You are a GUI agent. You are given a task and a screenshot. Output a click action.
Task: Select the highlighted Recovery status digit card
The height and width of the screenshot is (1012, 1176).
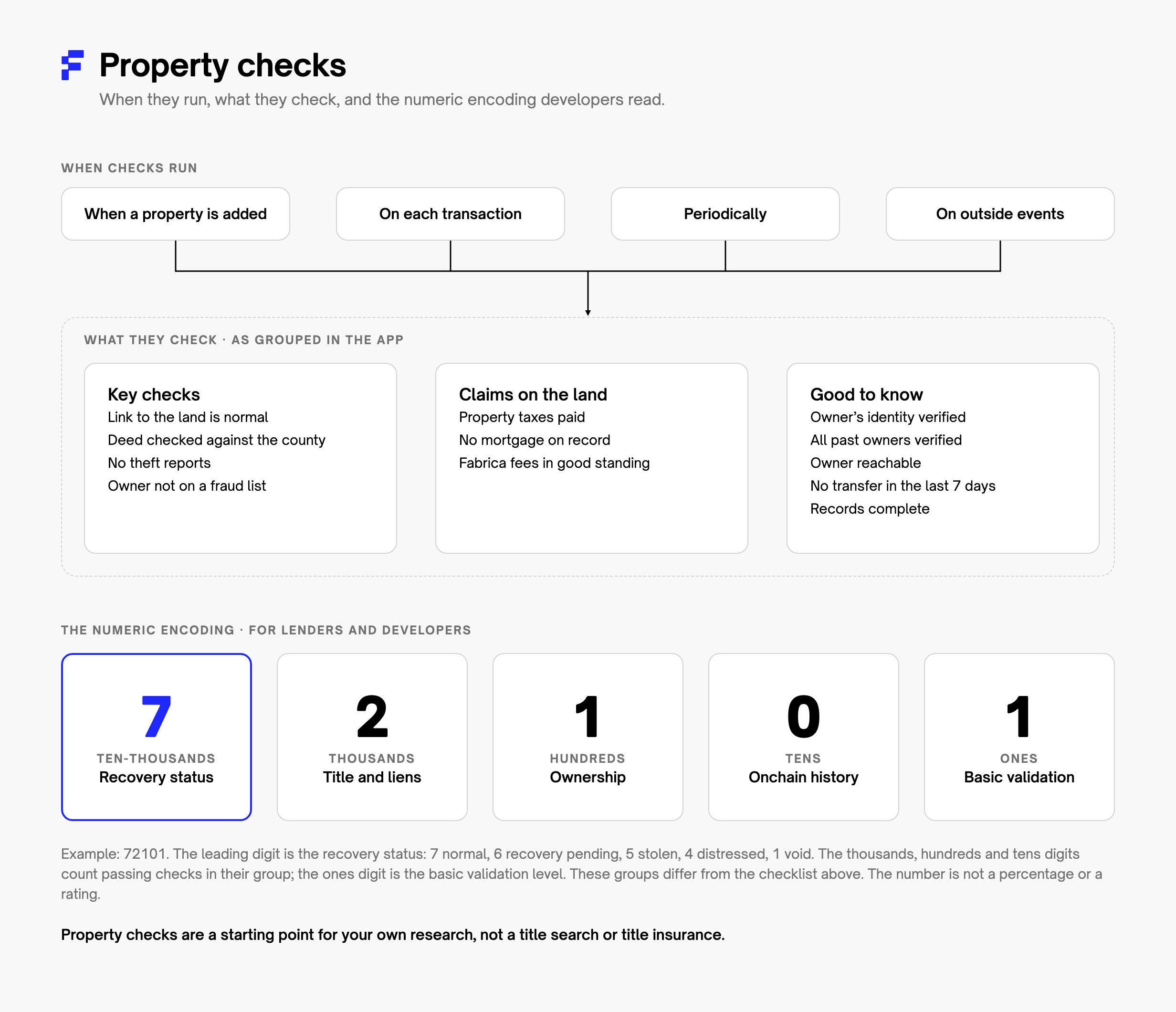pyautogui.click(x=156, y=737)
